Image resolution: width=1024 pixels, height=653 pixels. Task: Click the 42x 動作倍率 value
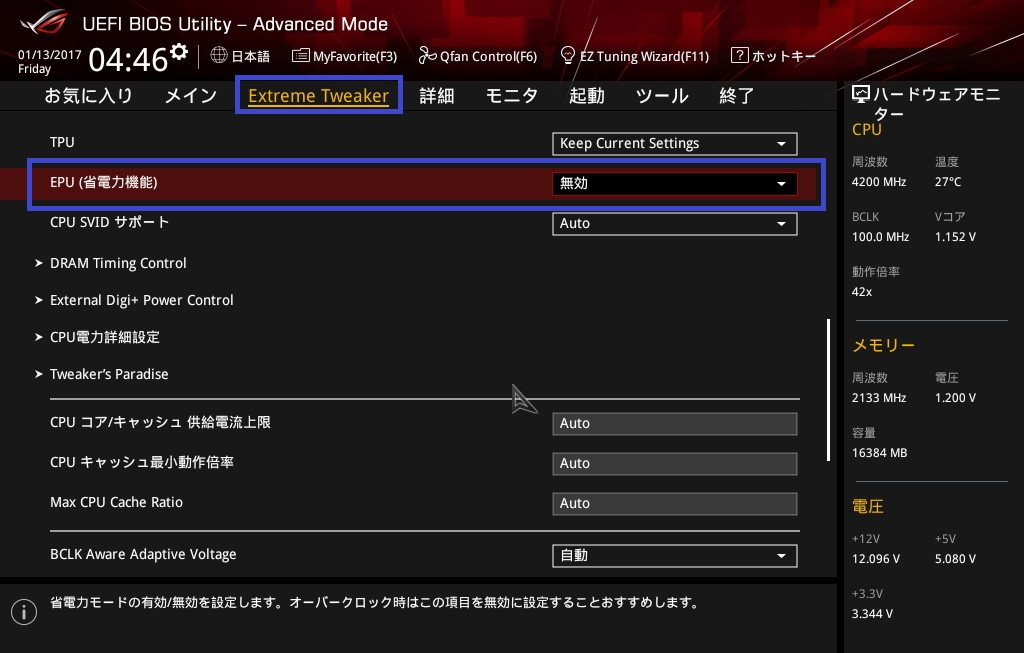tap(862, 292)
